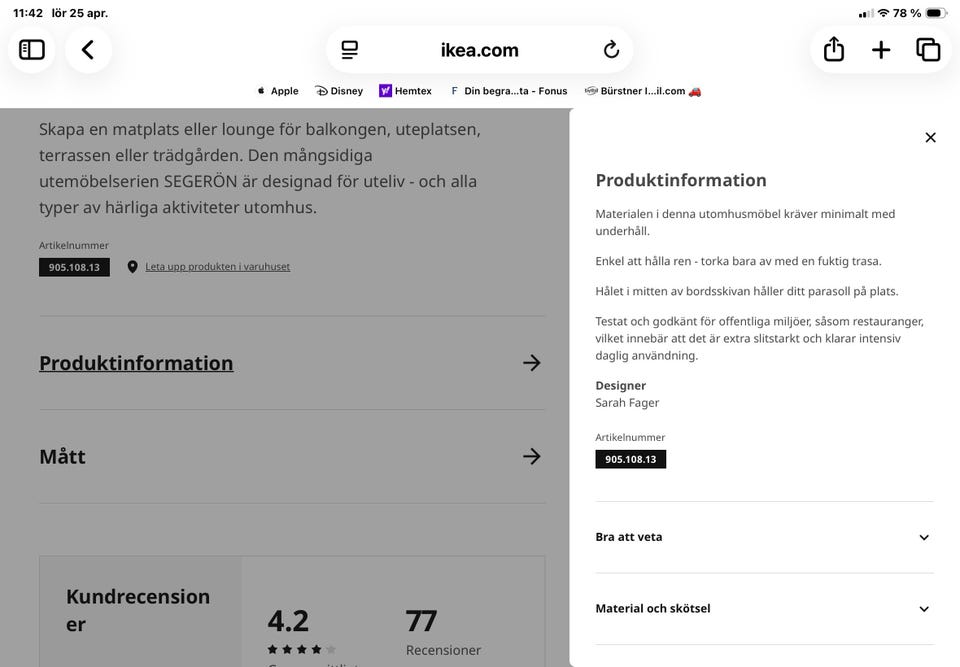Image resolution: width=960 pixels, height=667 pixels.
Task: Show the tab overview
Action: click(928, 50)
